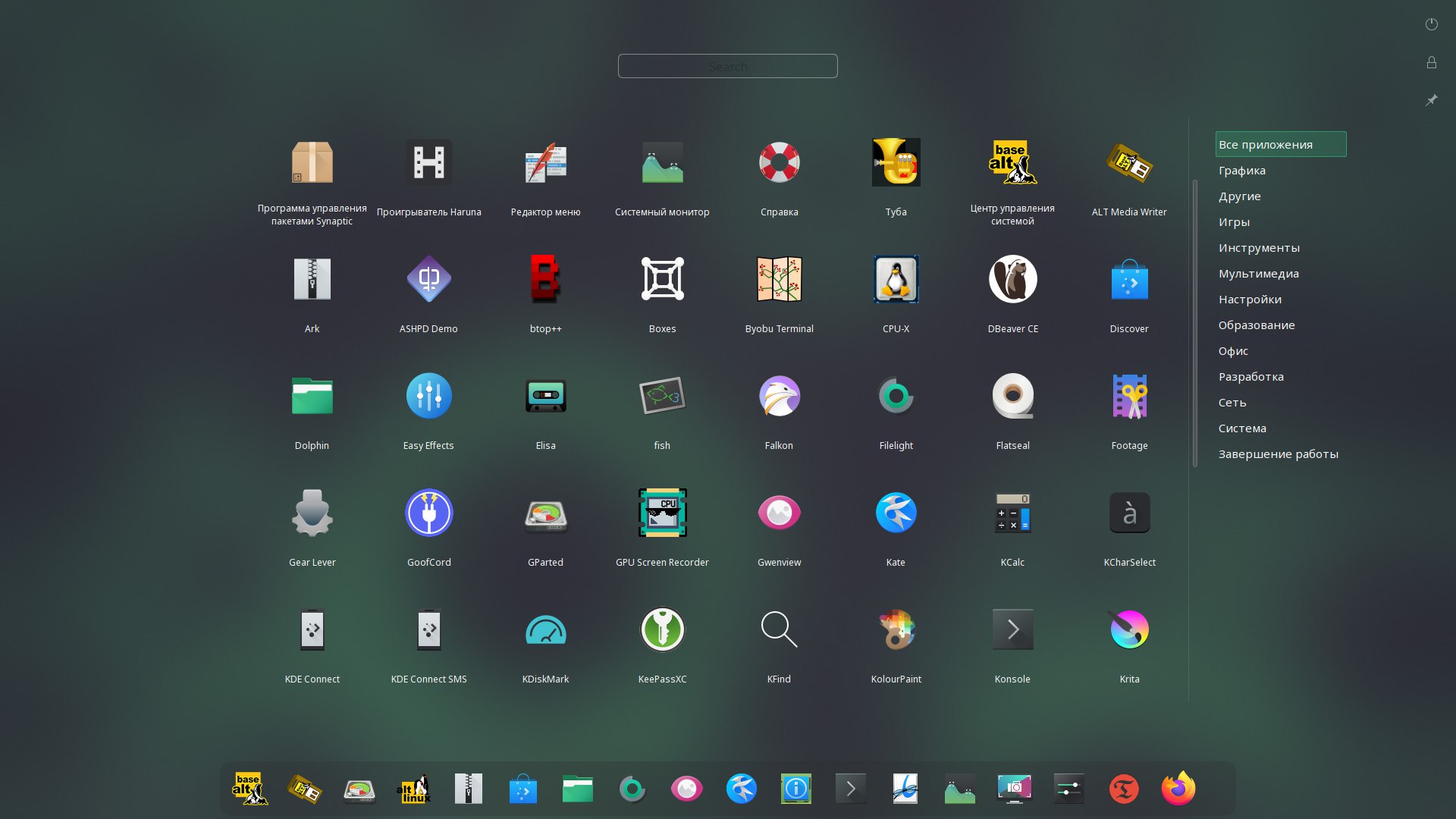
Task: Launch GPU Screen Recorder
Action: pos(662,513)
